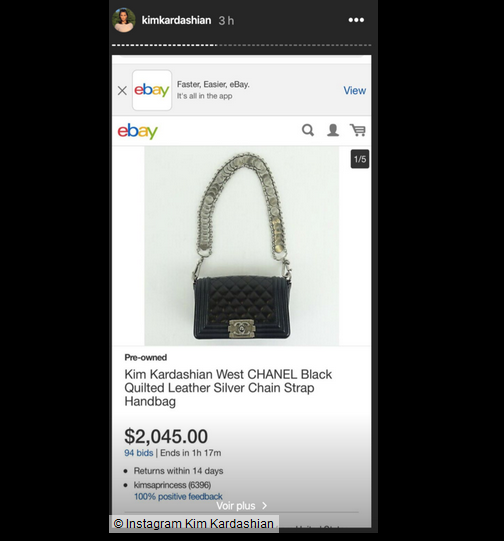The height and width of the screenshot is (541, 504).
Task: Open the 94 bids link
Action: (139, 453)
